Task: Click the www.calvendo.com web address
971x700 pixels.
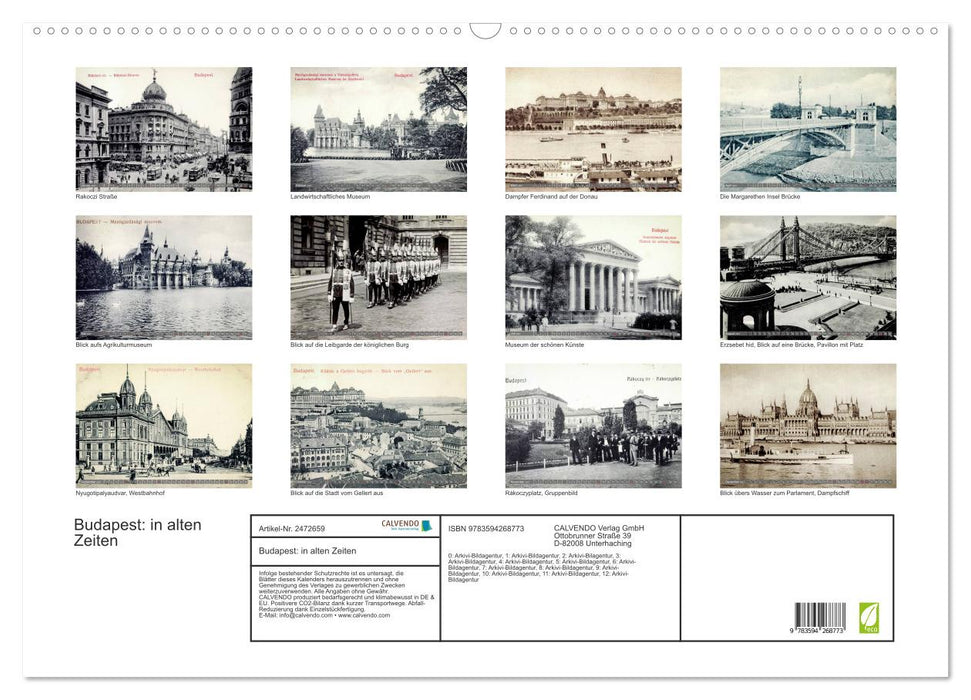Action: 364,615
